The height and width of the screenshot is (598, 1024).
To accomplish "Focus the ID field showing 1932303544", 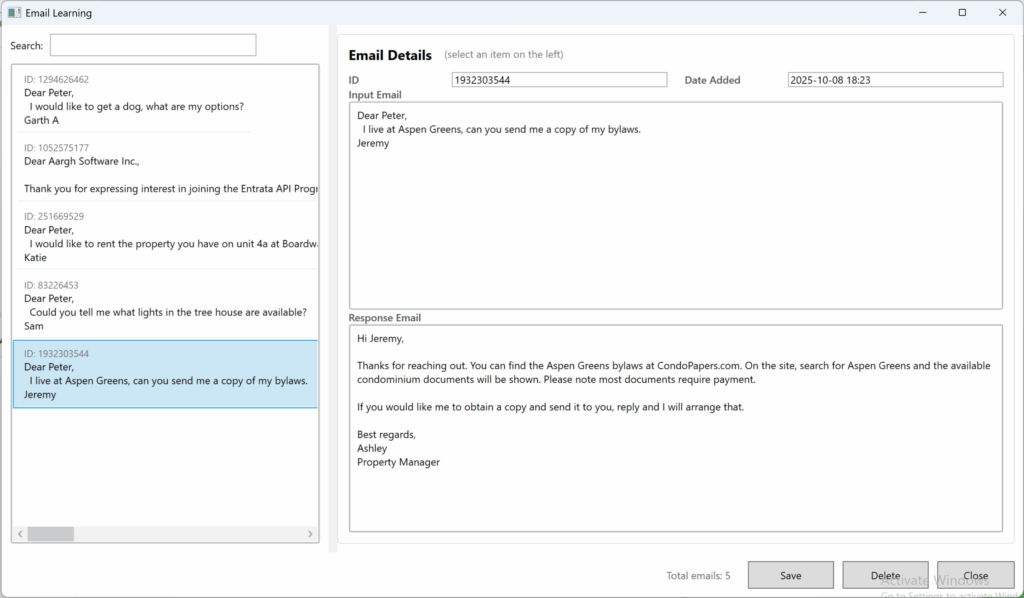I will coord(559,80).
